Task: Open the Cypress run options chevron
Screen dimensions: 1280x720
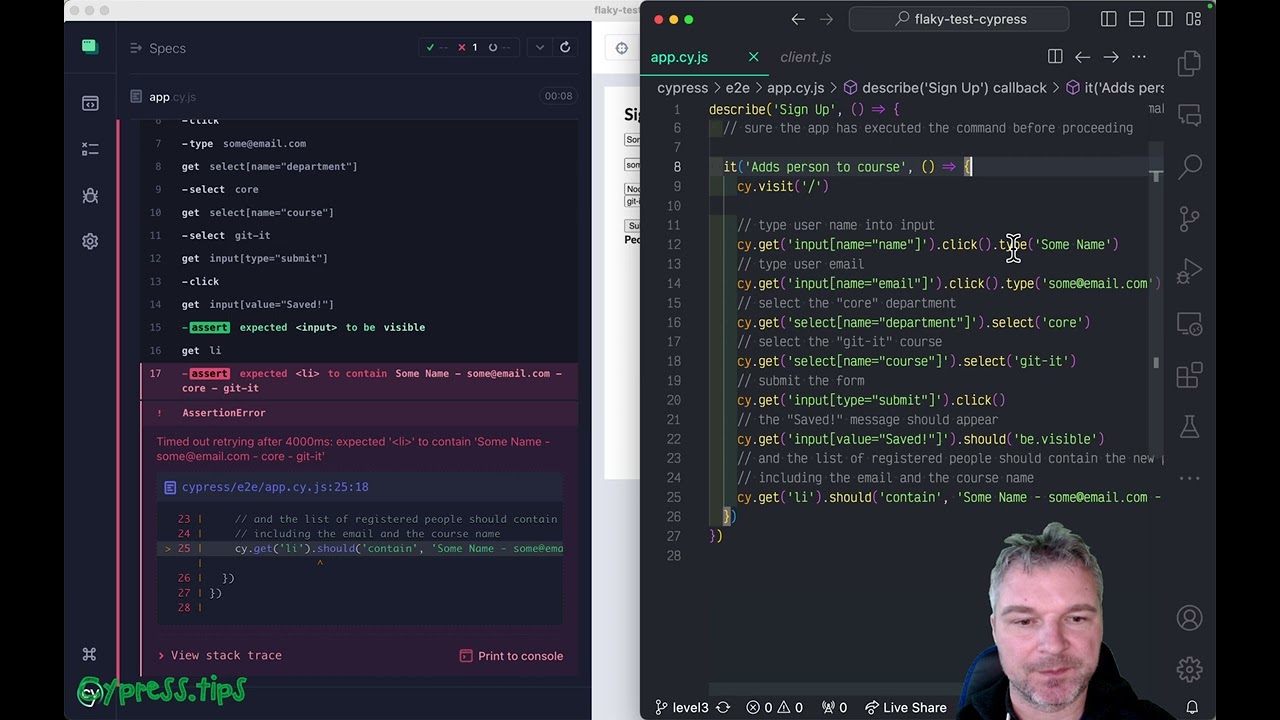Action: [x=540, y=47]
